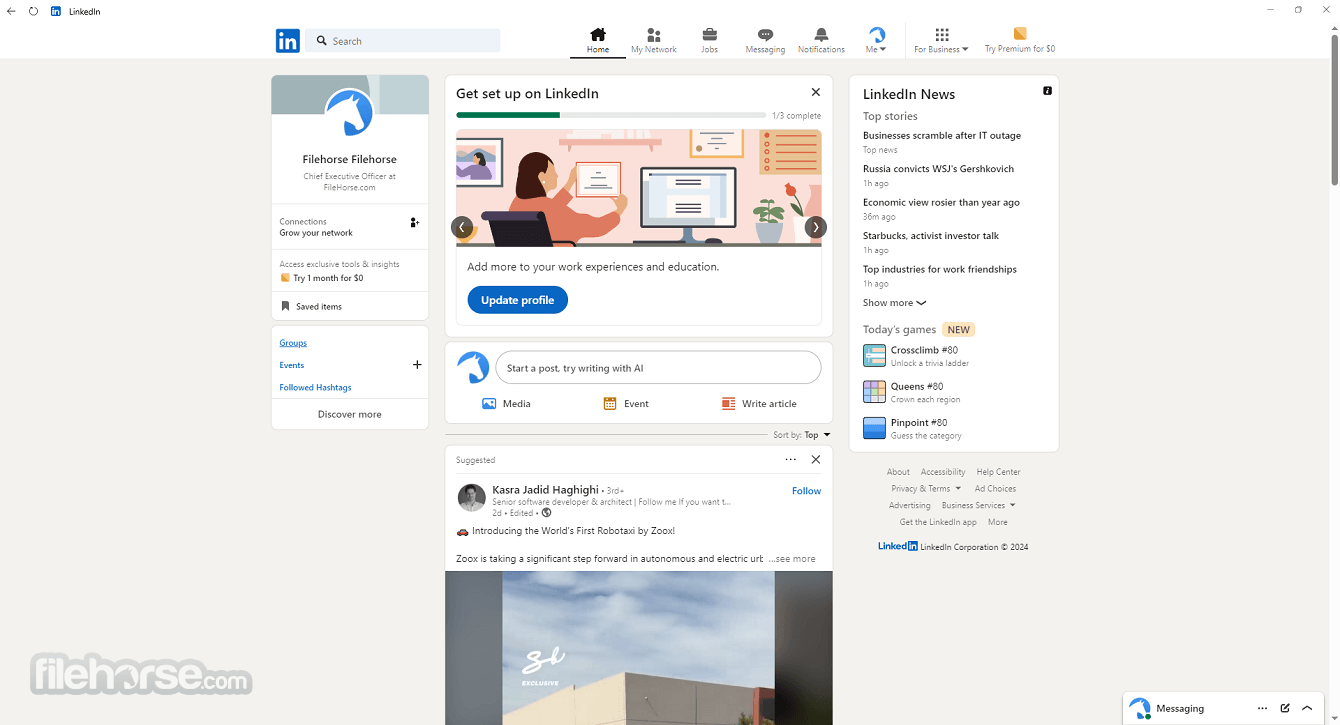Image resolution: width=1340 pixels, height=725 pixels.
Task: Open Ad Choices footer link
Action: (x=995, y=489)
